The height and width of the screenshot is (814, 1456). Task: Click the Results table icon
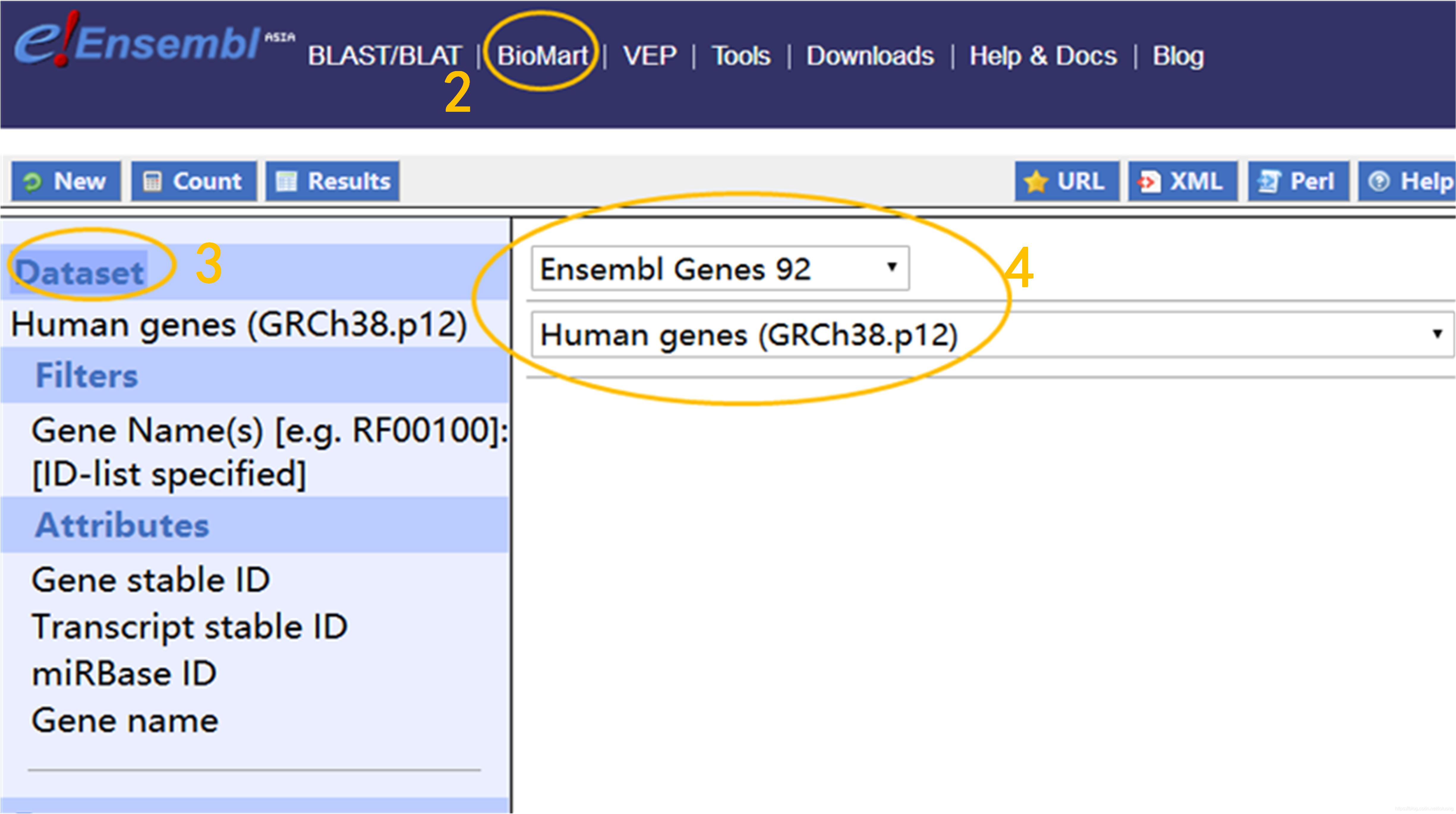click(x=286, y=182)
